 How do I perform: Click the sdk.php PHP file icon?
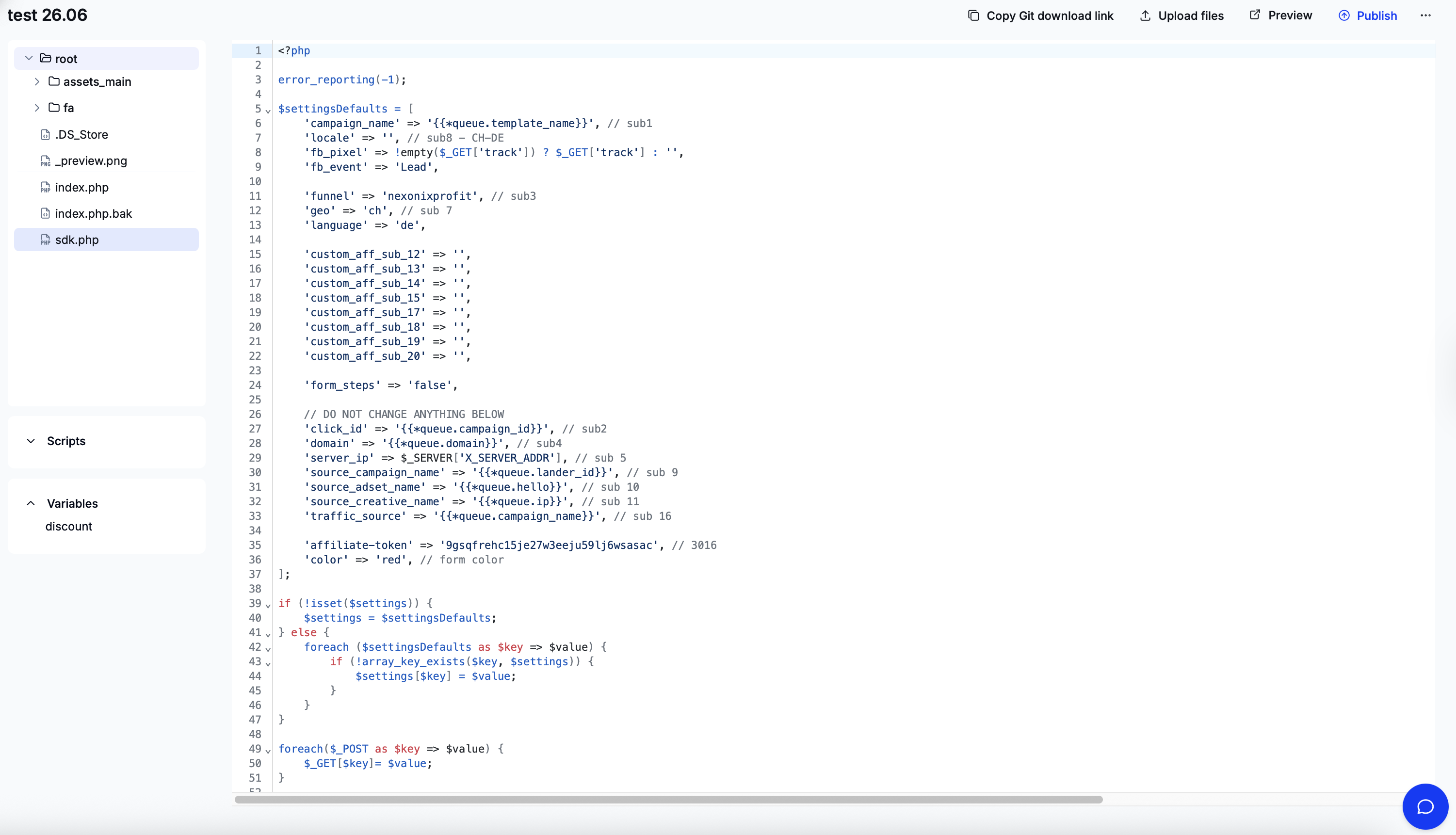click(45, 240)
